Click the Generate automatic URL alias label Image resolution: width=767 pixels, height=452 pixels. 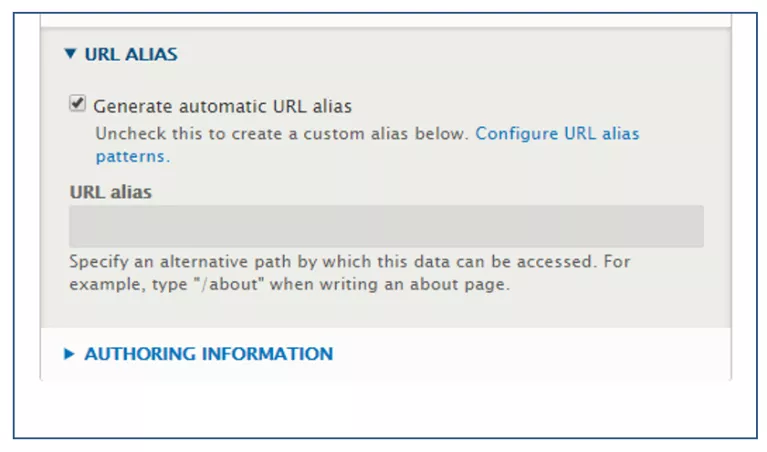tap(223, 106)
